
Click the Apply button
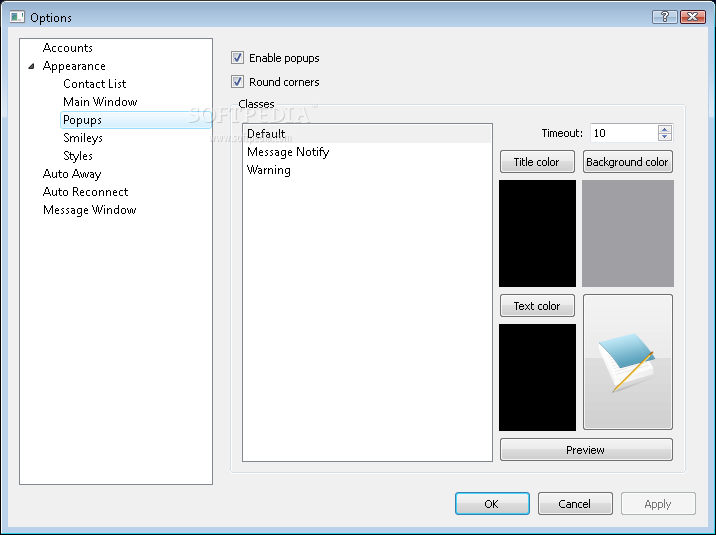click(x=658, y=504)
